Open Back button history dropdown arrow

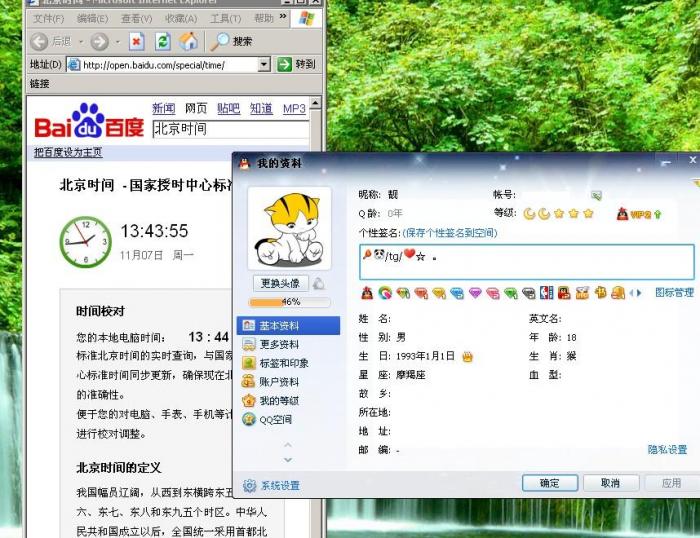click(81, 42)
